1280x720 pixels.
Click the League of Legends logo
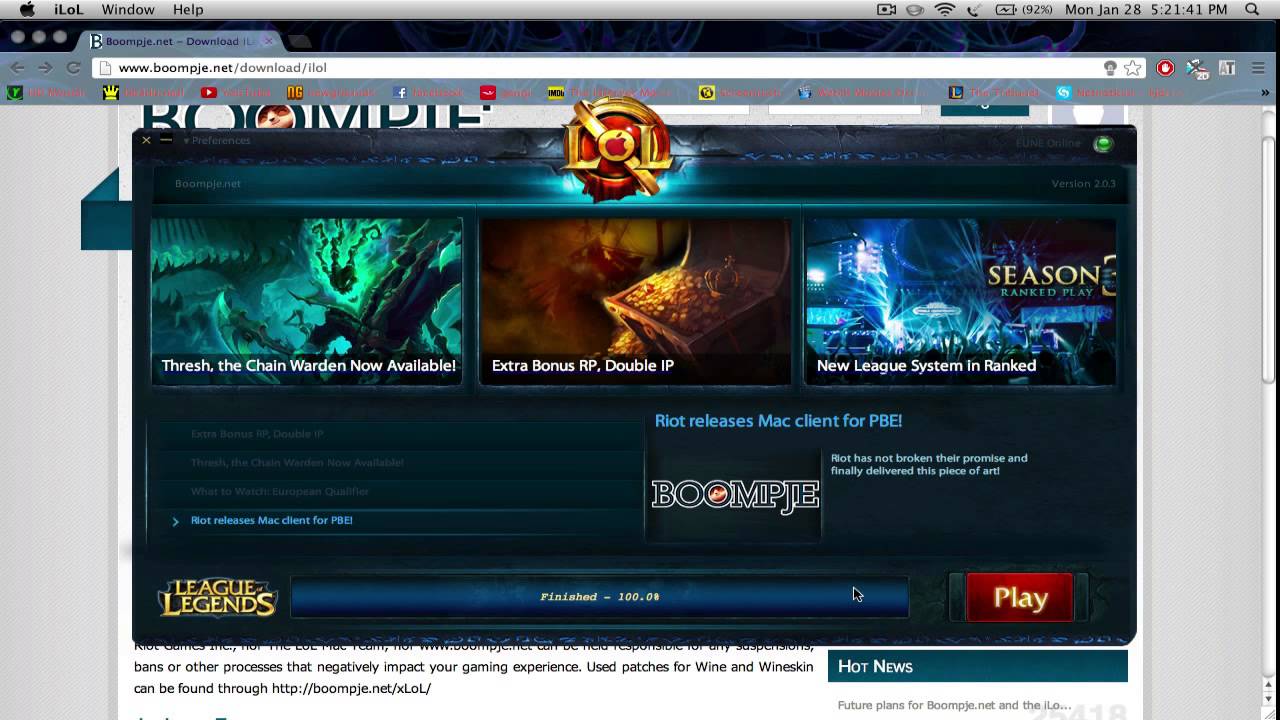[217, 597]
